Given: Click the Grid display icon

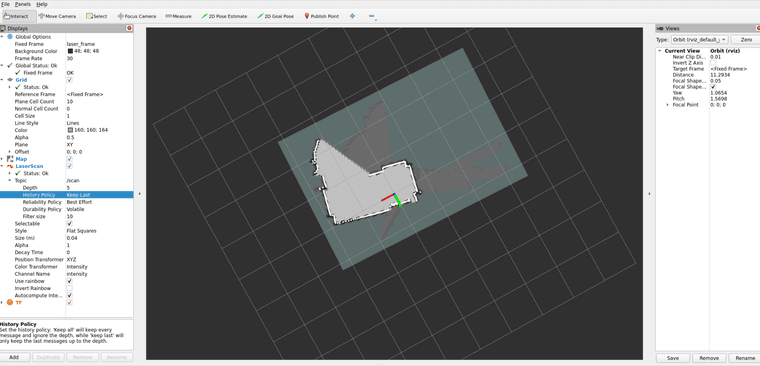Looking at the screenshot, I should (x=10, y=80).
